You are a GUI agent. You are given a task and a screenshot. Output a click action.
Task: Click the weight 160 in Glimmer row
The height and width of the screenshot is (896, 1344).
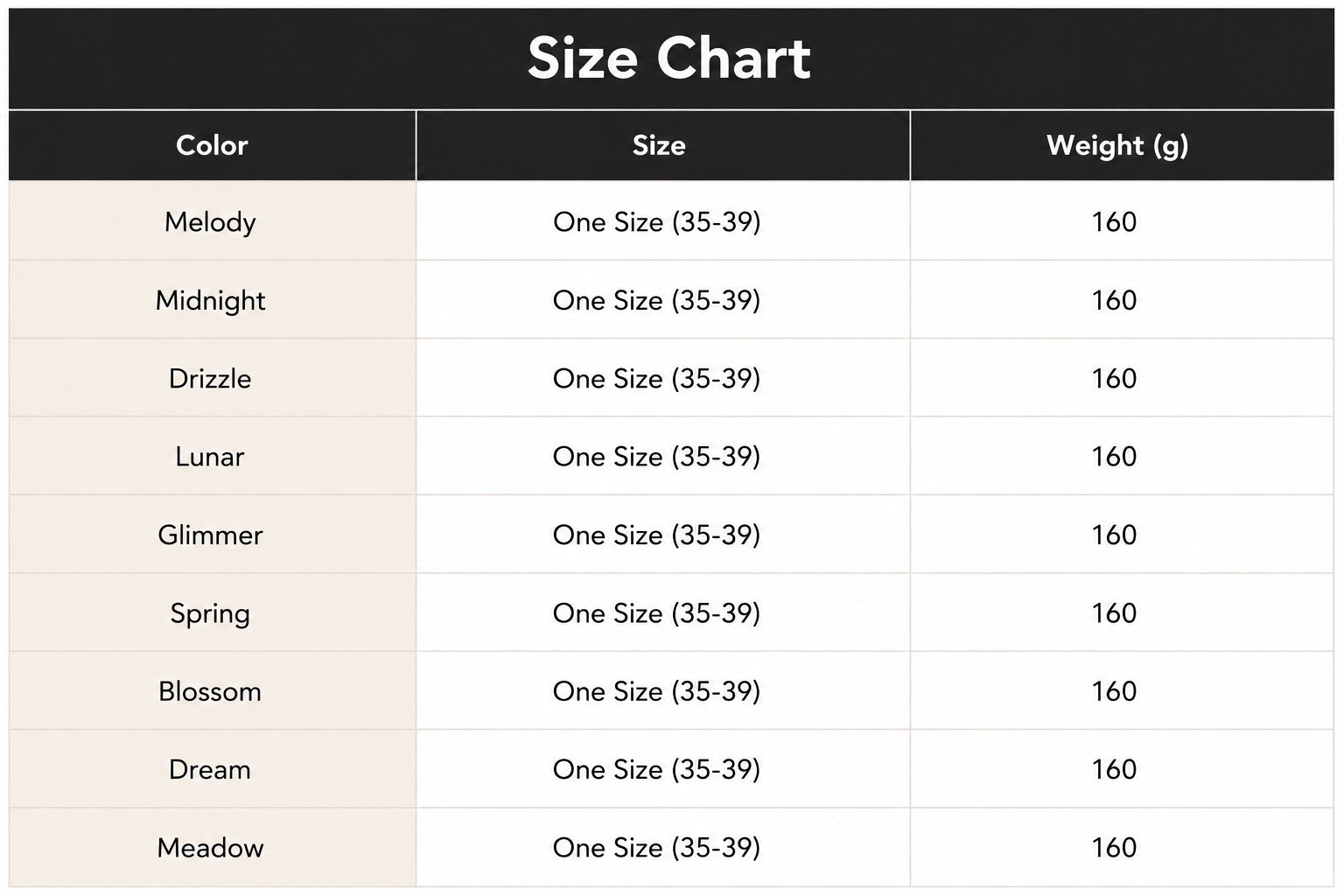(1114, 535)
